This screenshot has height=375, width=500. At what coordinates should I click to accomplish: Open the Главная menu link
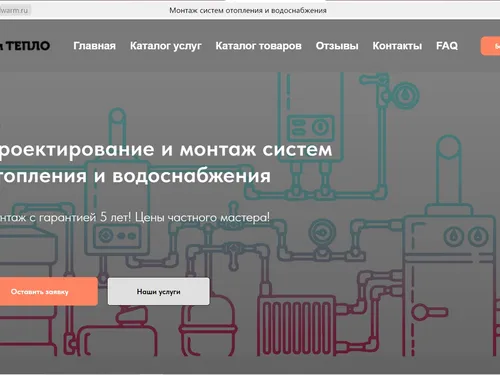[94, 46]
